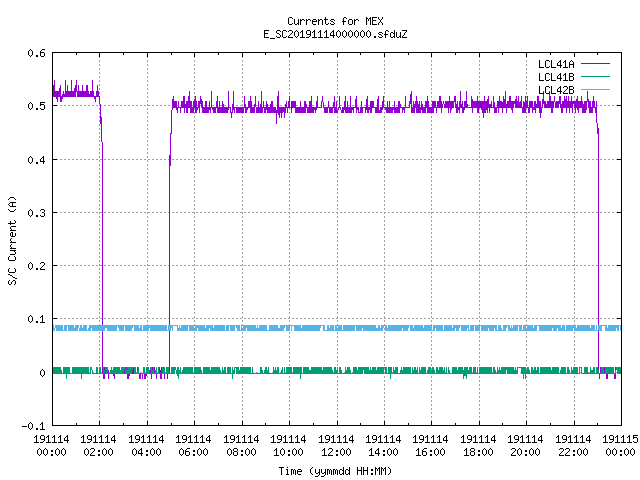The image size is (640, 480).
Task: Click the x-axis tick '191114 00:00'
Action: click(x=51, y=446)
